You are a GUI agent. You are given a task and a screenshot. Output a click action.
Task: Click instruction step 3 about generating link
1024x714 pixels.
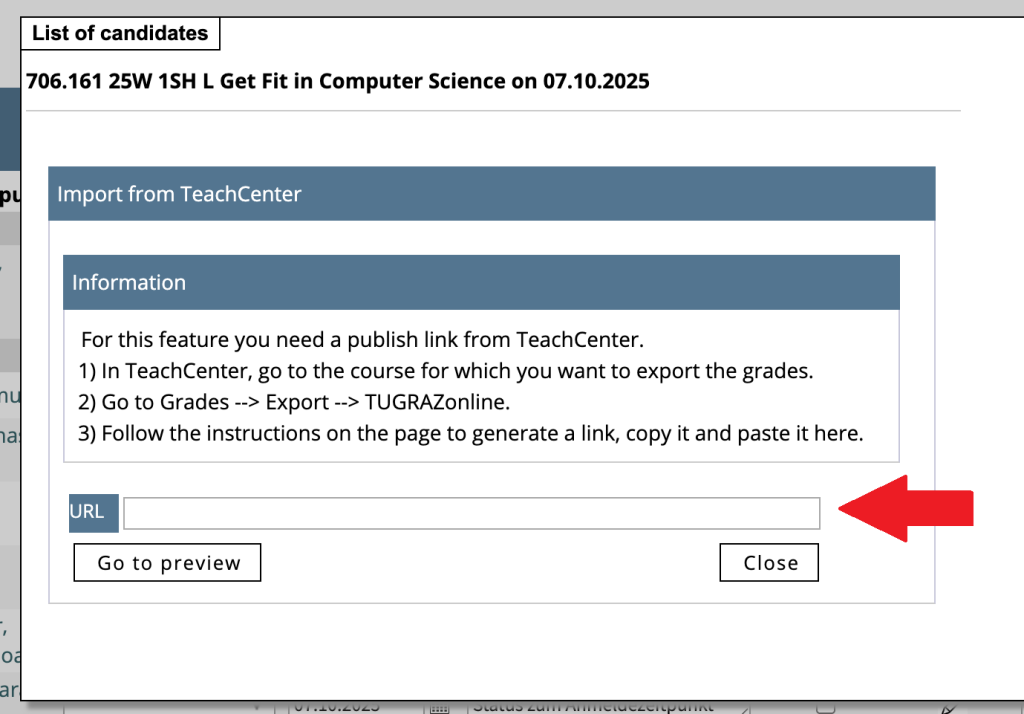(471, 433)
